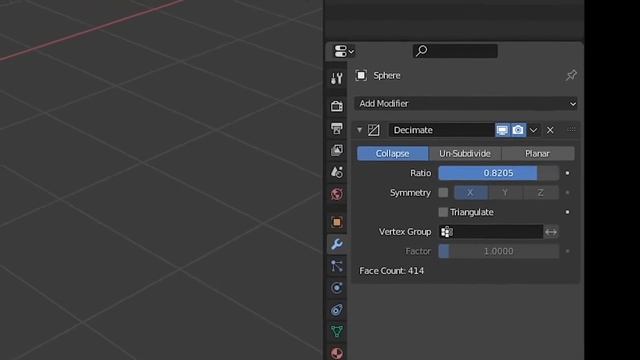
Task: Select symmetry axis X
Action: (x=470, y=193)
